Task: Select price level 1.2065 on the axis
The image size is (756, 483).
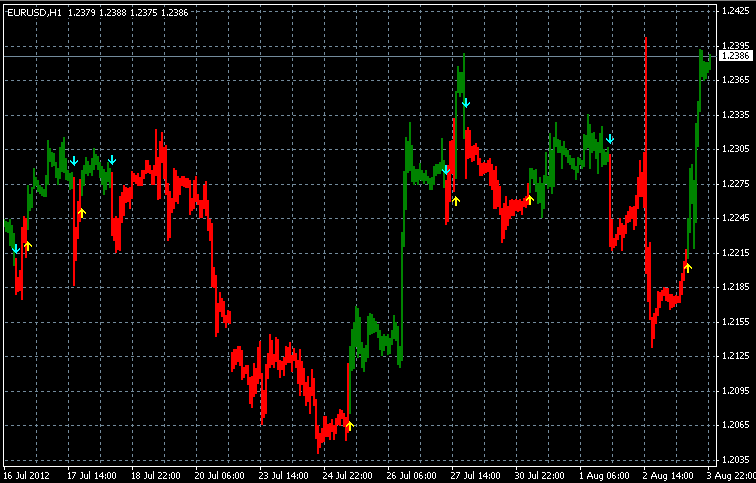Action: pos(736,425)
